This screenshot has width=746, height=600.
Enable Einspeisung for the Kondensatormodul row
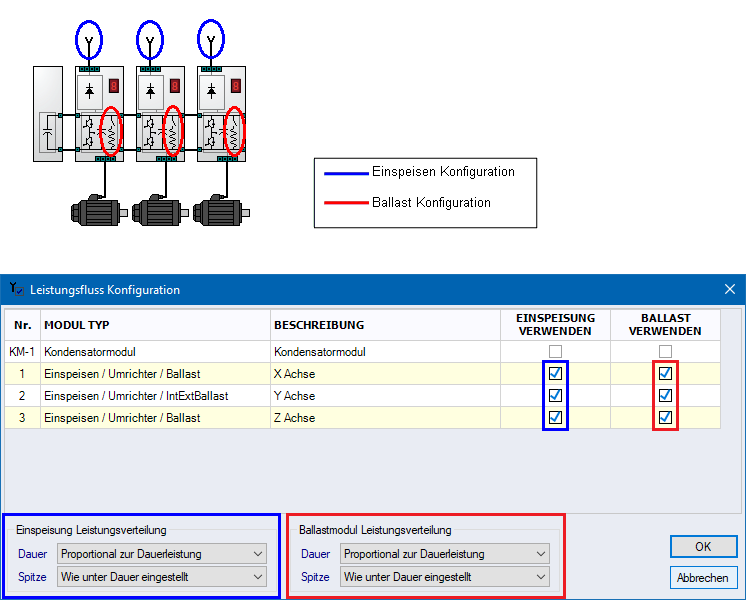click(x=555, y=352)
